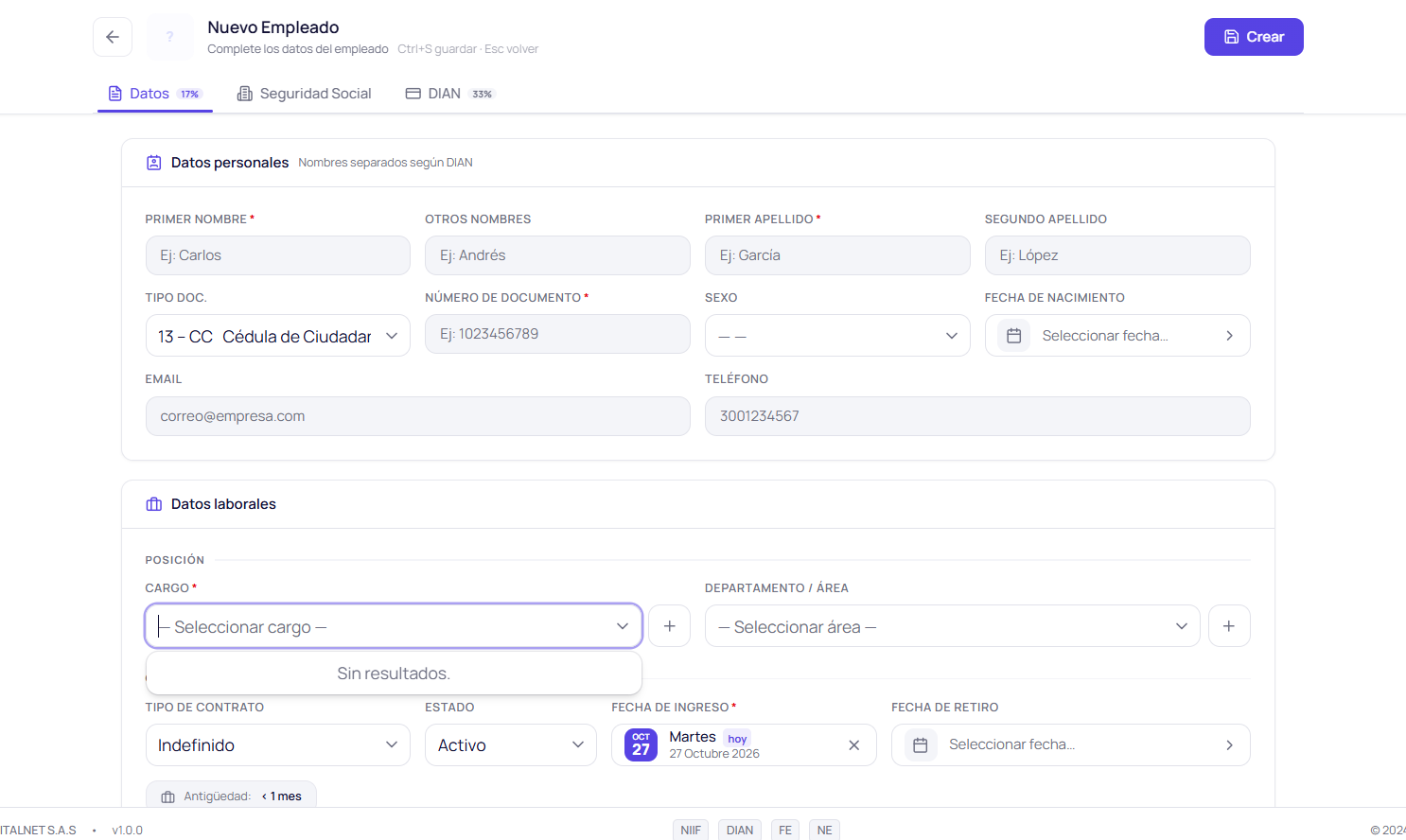Expand the Seleccionar área dropdown
Viewport: 1406px width, 840px height.
953,626
